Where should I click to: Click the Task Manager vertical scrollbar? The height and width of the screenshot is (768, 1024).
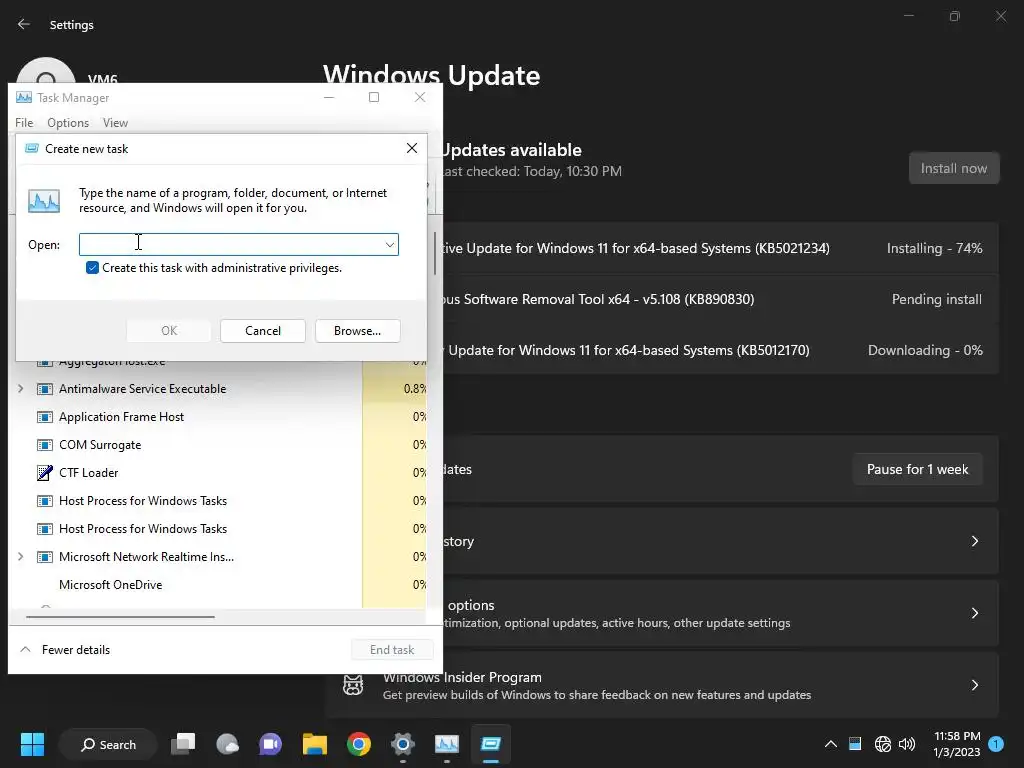[434, 253]
